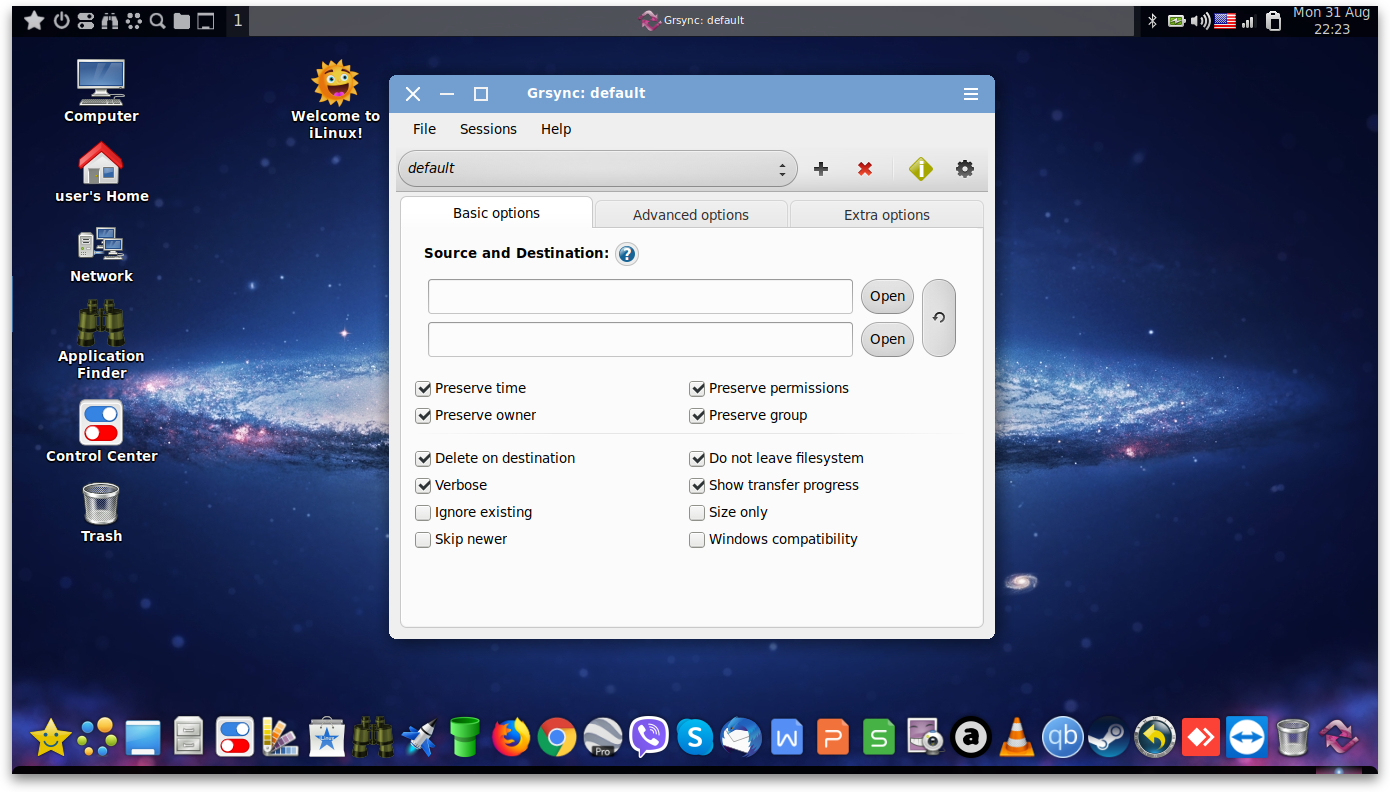
Task: Swap source and destination with the arrow button
Action: pyautogui.click(x=939, y=318)
